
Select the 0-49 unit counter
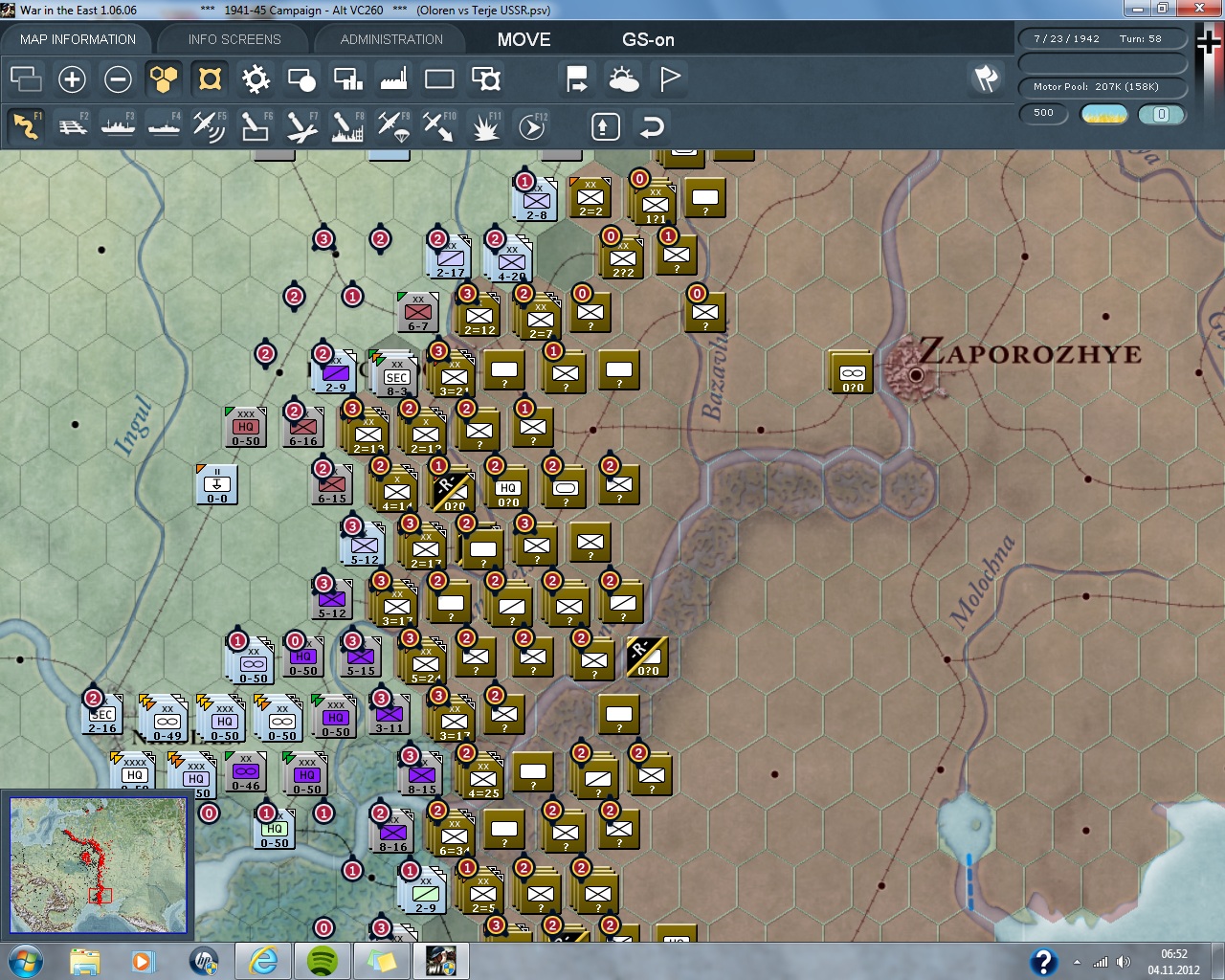pyautogui.click(x=165, y=718)
